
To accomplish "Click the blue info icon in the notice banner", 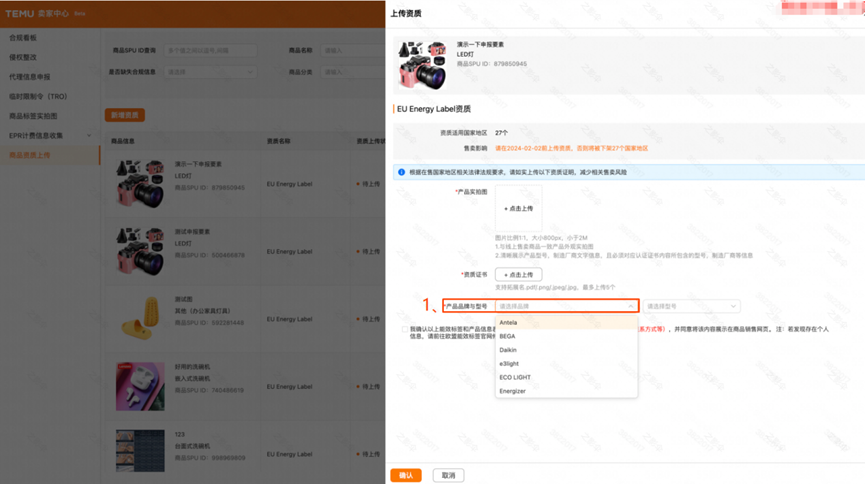I will (402, 172).
